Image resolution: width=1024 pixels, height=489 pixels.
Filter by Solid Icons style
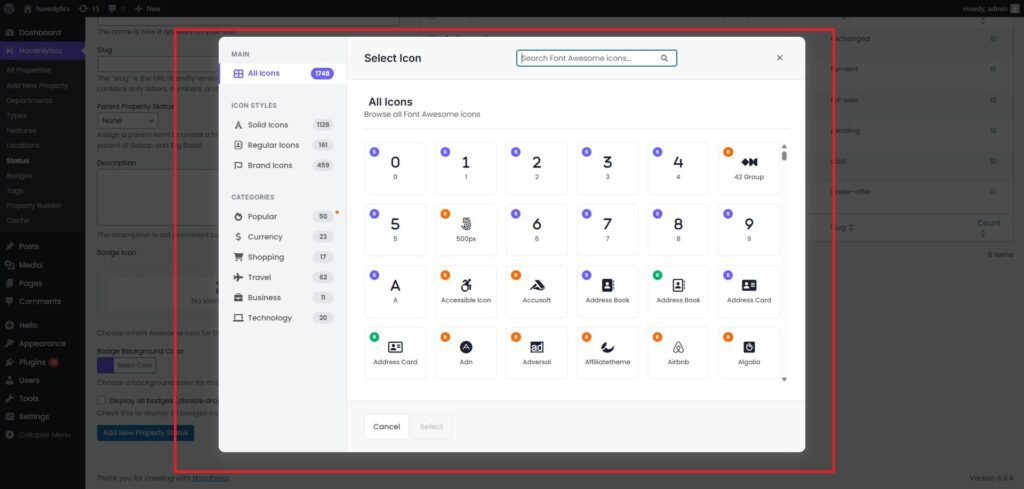[x=267, y=125]
